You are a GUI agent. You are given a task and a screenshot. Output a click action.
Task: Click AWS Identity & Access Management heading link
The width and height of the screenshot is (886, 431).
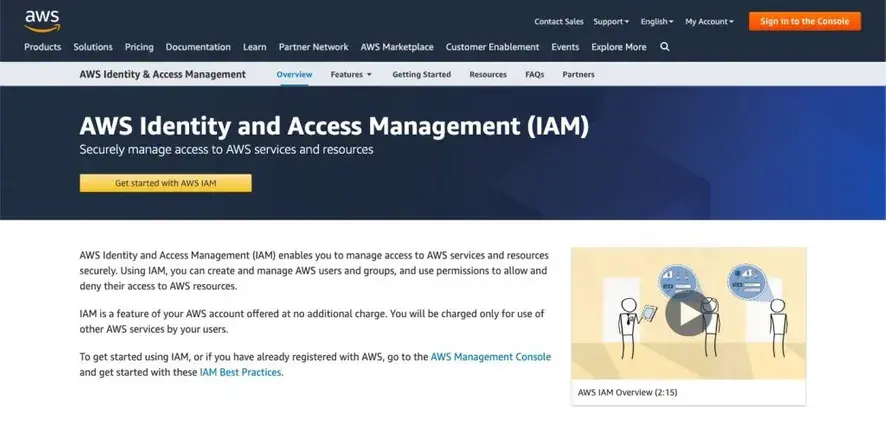tap(163, 74)
